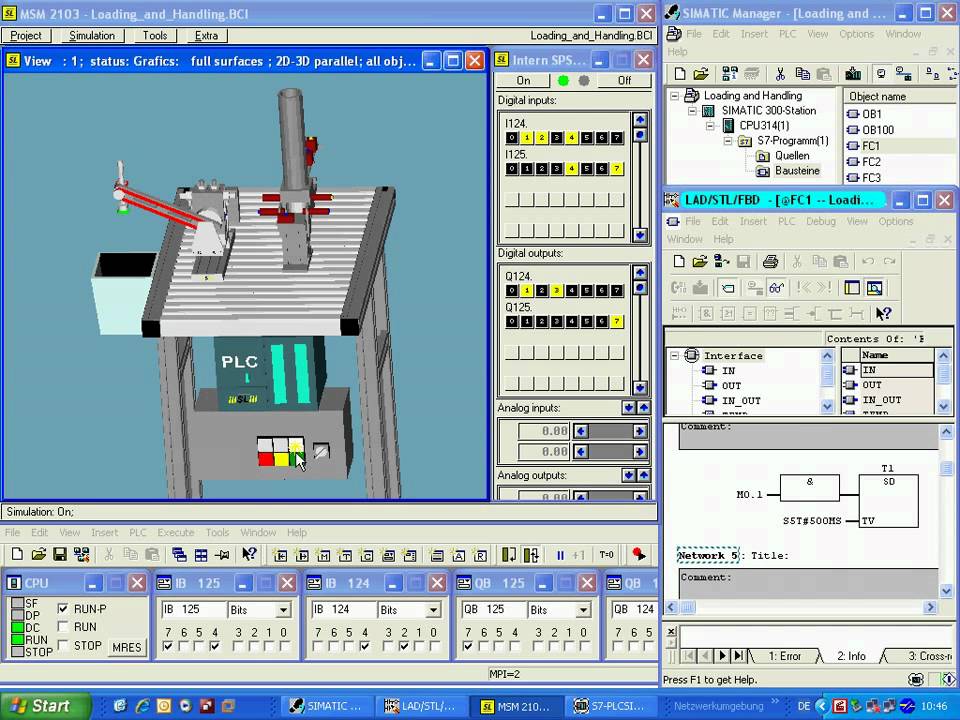Click the Accessible Nodes icon in SIMATIC Manager toolbar
The image size is (960, 720).
(x=730, y=74)
